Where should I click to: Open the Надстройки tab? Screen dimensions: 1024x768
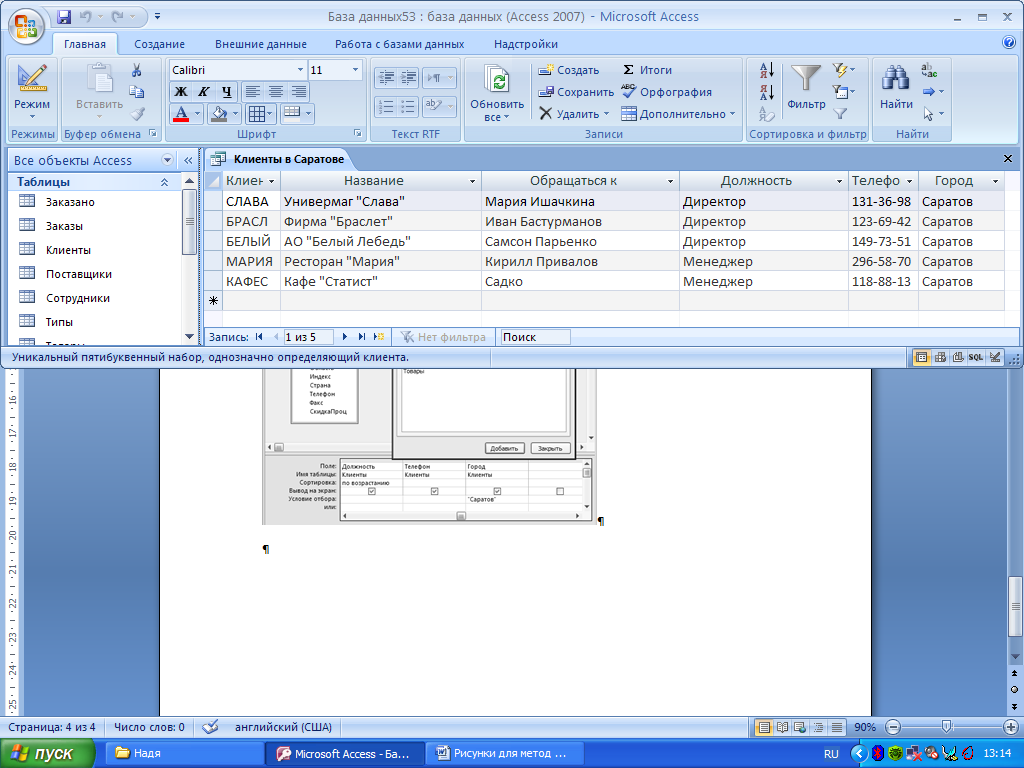pos(526,44)
